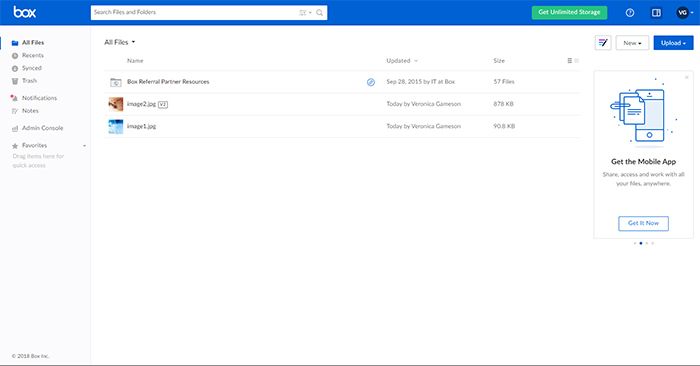The width and height of the screenshot is (700, 366).
Task: Switch to grid view icon
Action: pos(576,61)
